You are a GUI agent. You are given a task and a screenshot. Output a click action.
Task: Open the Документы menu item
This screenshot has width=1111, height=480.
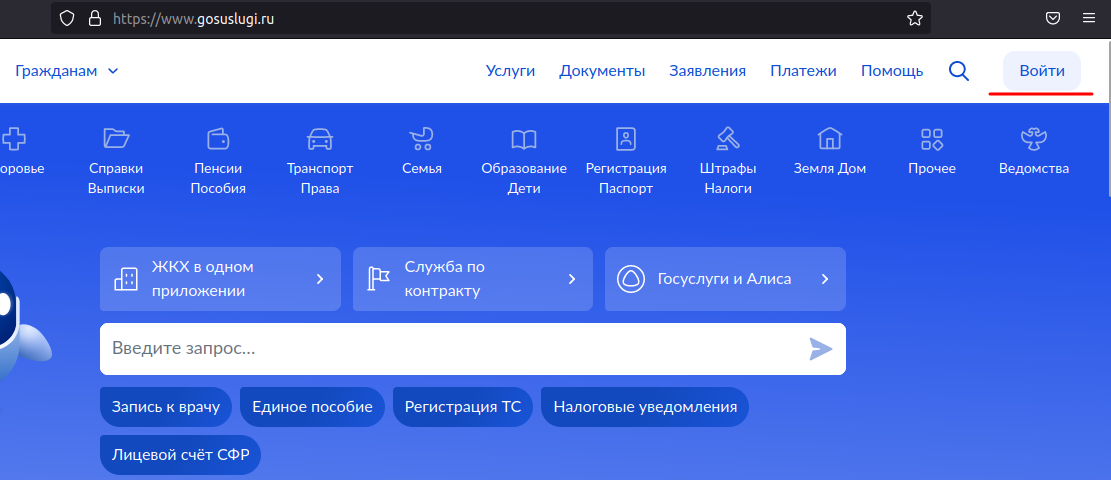coord(602,71)
